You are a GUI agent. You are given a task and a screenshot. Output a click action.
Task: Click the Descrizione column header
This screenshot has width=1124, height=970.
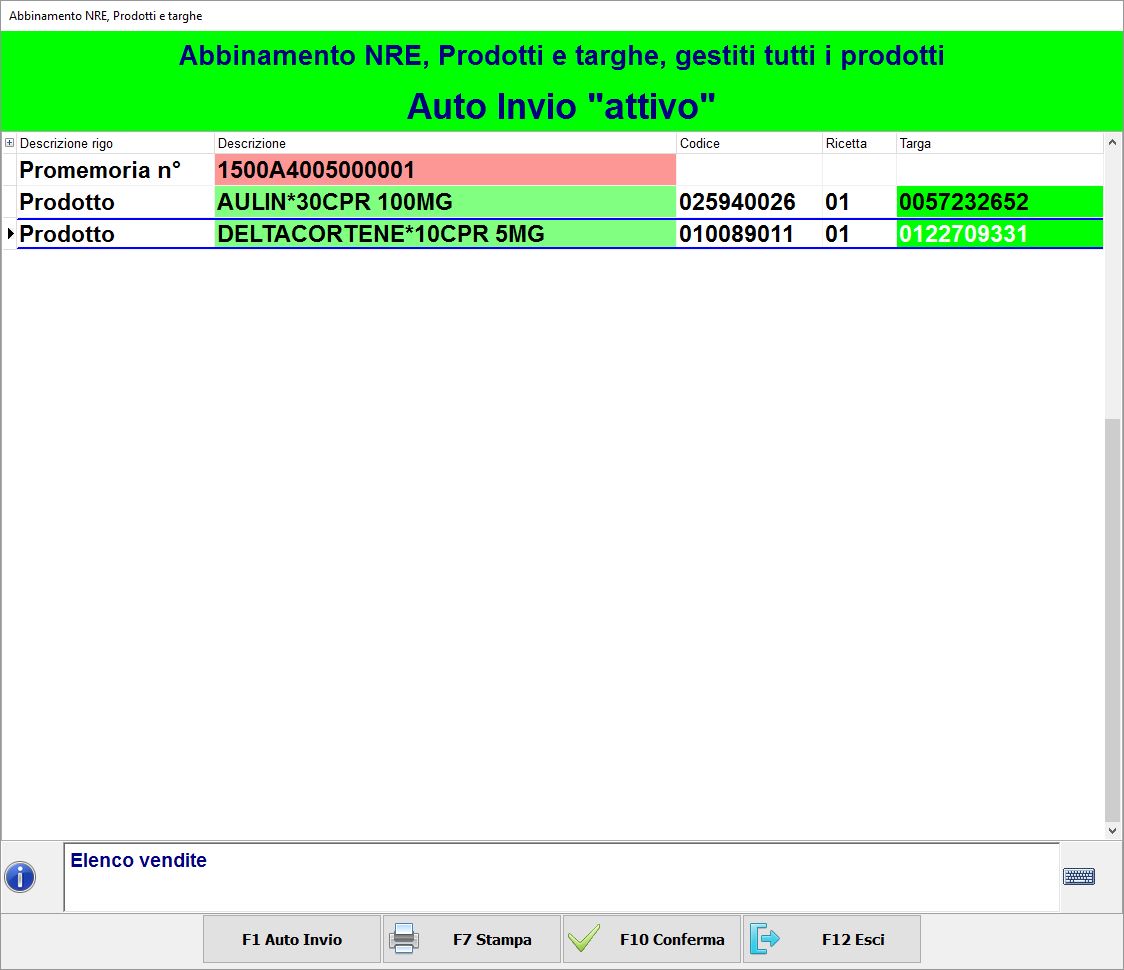(445, 143)
